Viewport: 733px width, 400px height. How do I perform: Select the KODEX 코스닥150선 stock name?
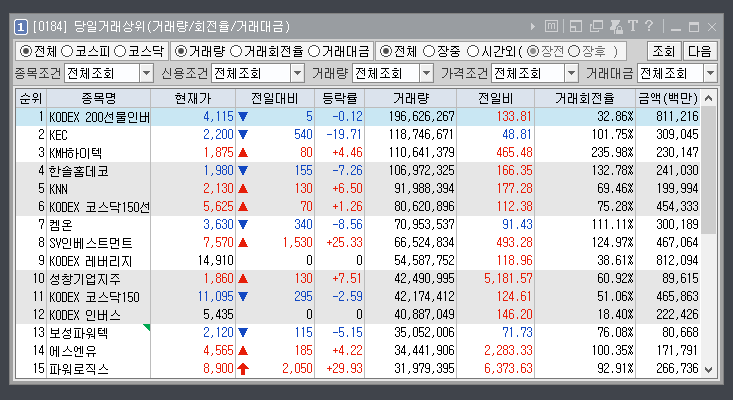99,207
